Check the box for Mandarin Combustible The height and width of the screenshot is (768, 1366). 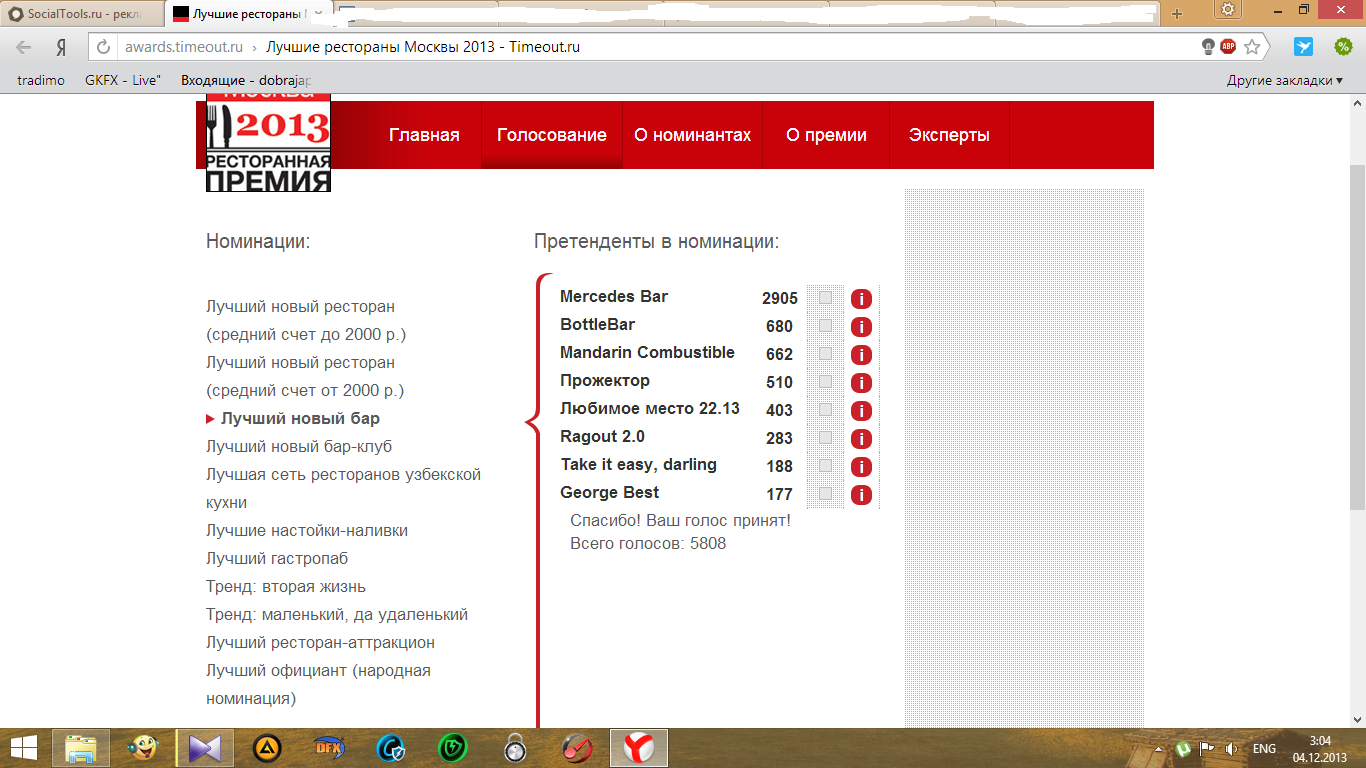tap(826, 354)
